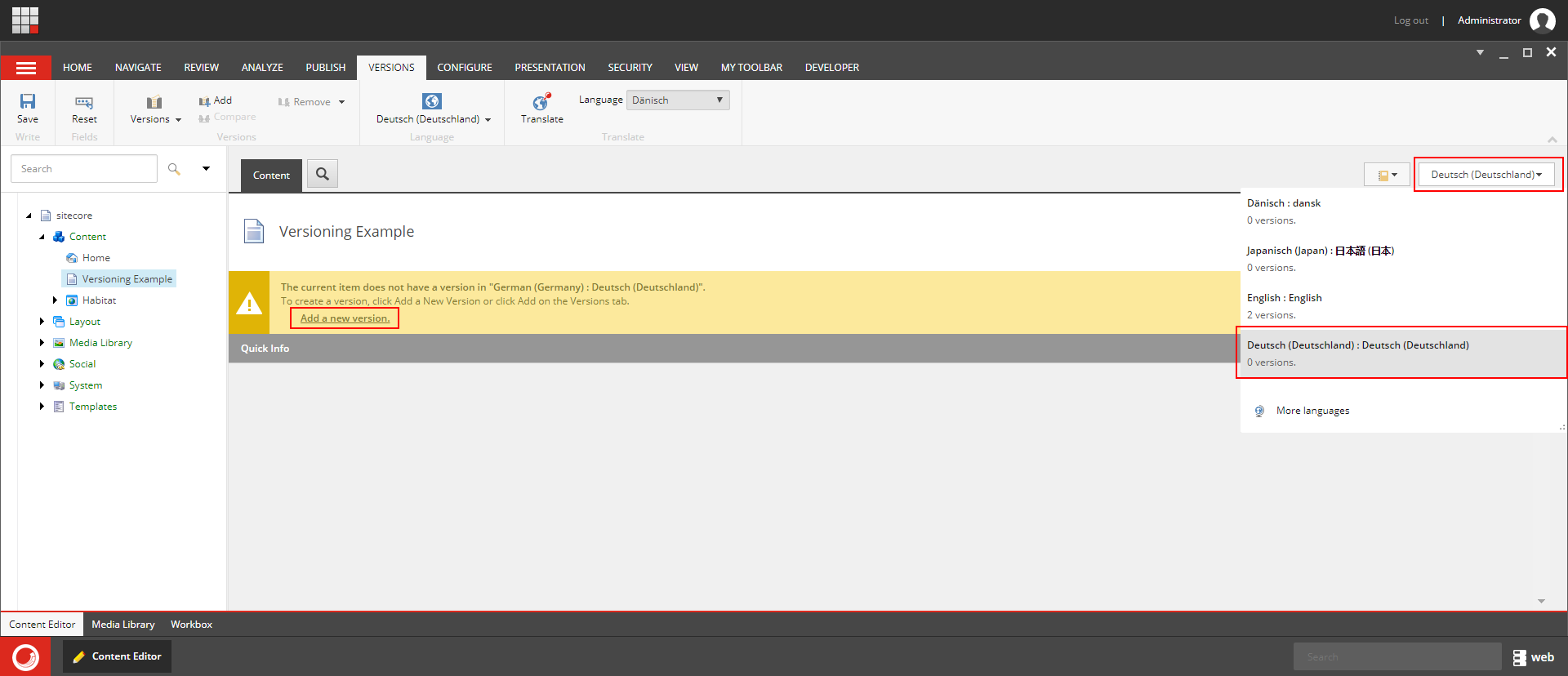1568x676 pixels.
Task: Open the ANALYZE ribbon tab
Action: [x=262, y=68]
